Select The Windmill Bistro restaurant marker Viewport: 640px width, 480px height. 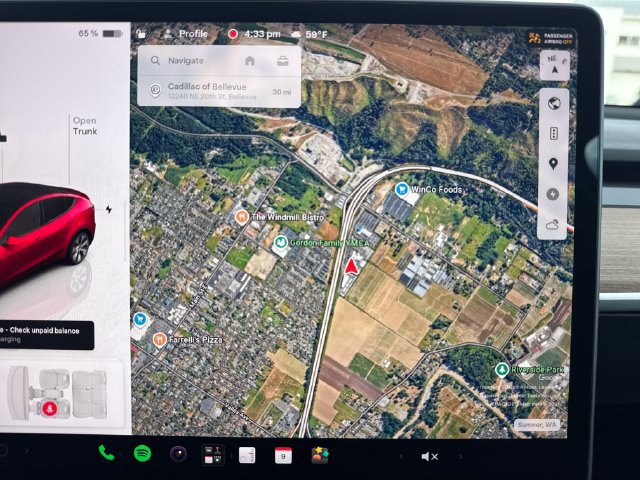tap(242, 217)
